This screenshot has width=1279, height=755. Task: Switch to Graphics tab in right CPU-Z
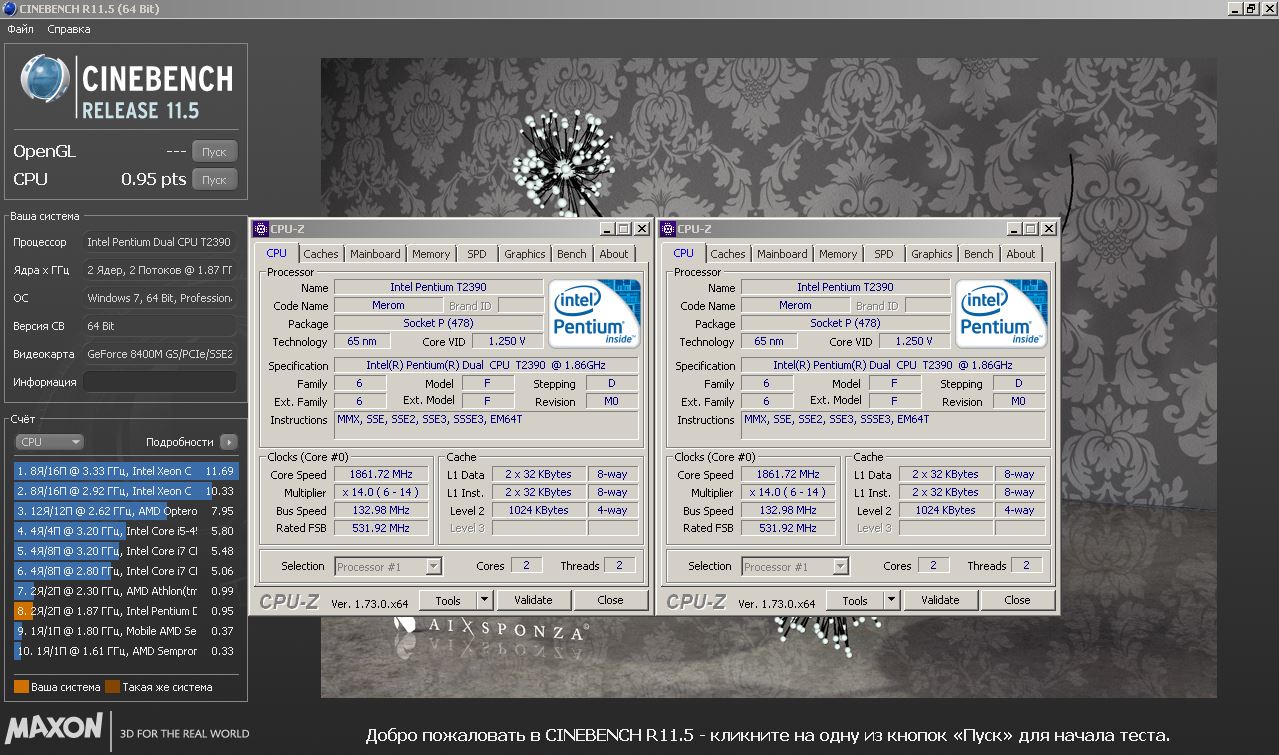coord(932,254)
